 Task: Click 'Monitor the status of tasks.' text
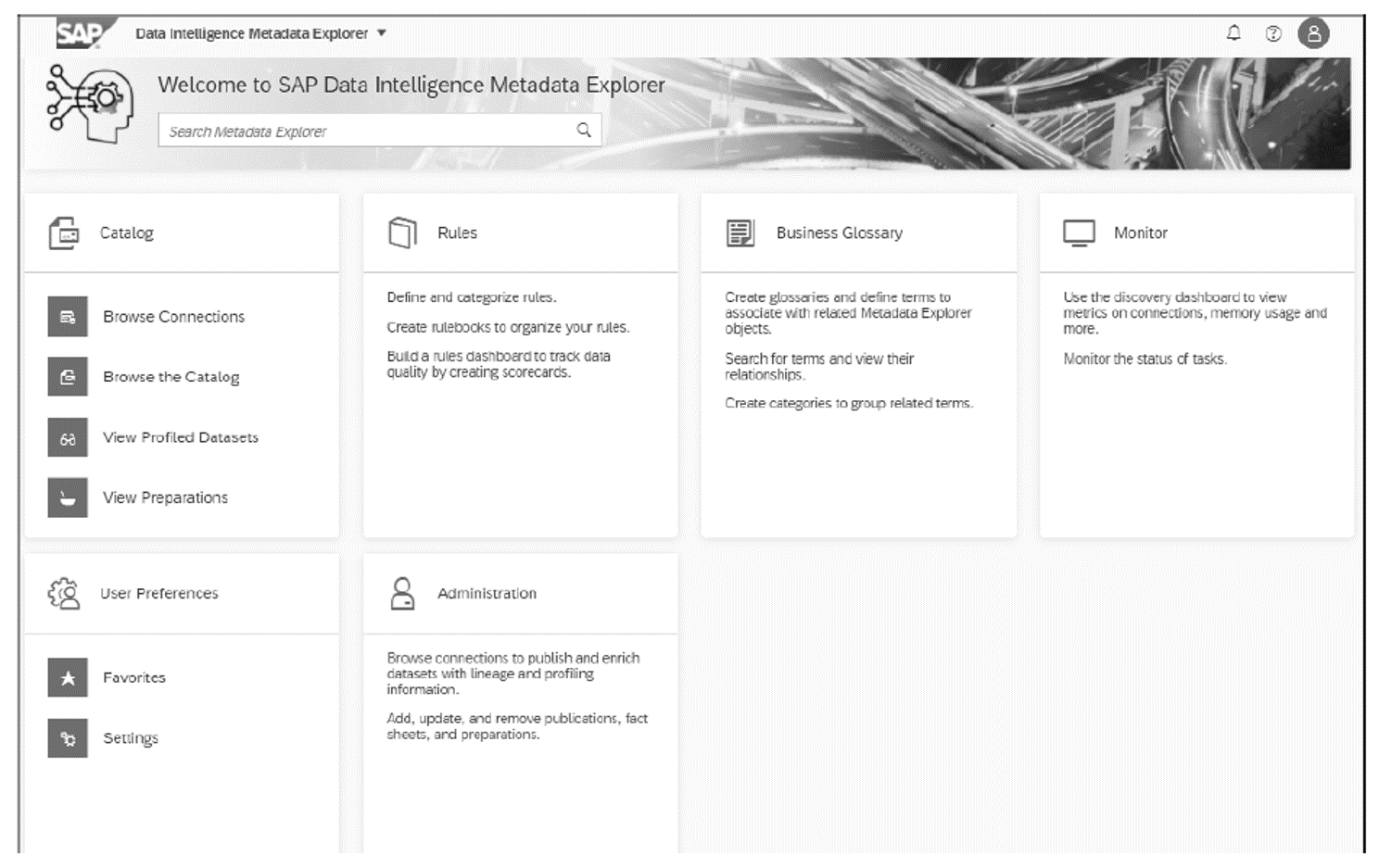coord(1145,359)
